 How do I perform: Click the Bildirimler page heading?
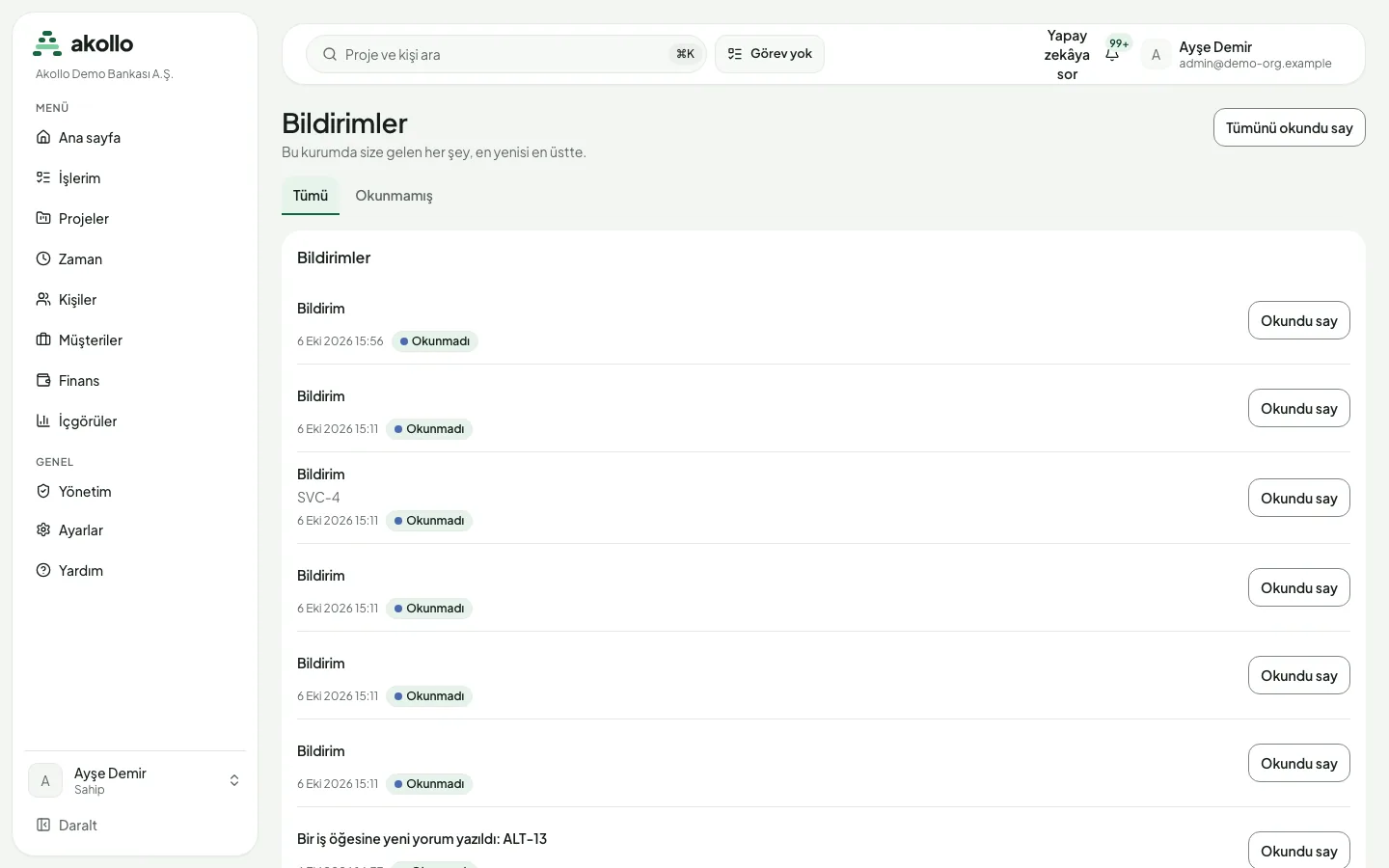(344, 123)
